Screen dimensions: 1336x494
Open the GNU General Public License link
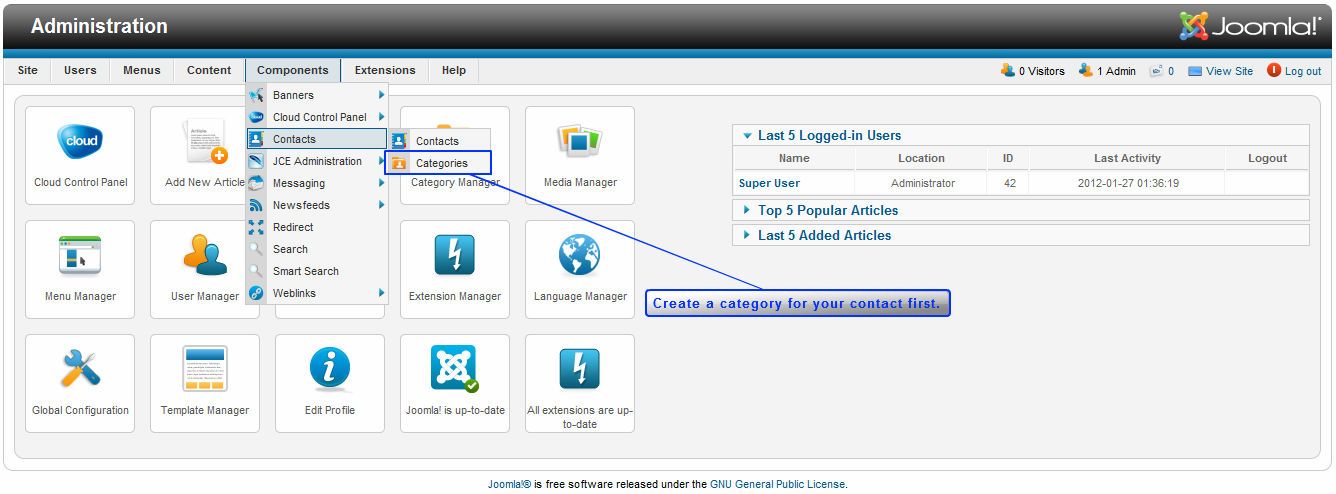[778, 484]
